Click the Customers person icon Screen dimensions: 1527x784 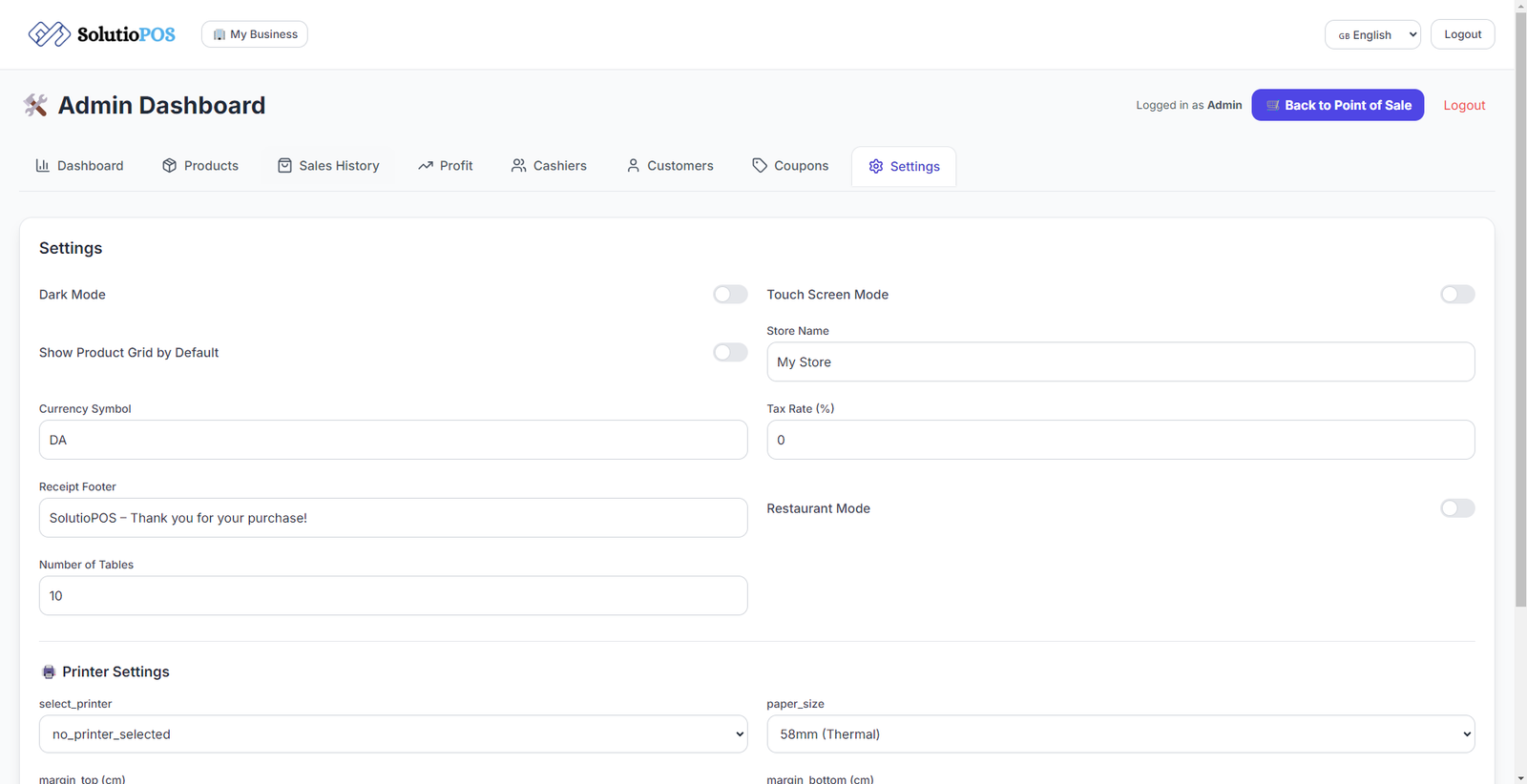(x=633, y=165)
